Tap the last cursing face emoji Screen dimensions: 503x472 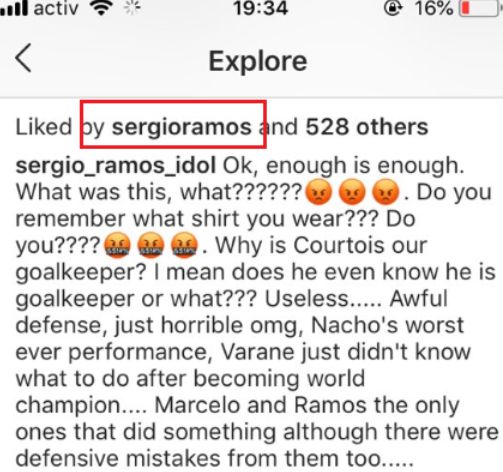184,245
